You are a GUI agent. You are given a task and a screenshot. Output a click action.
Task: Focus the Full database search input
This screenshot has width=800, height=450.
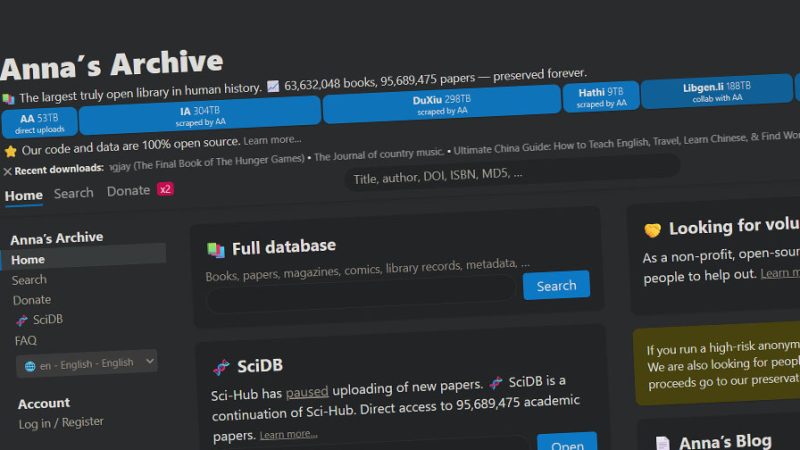coord(360,295)
